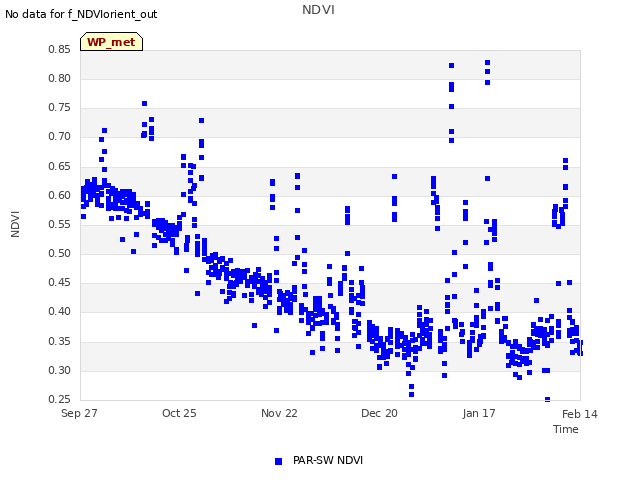The image size is (640, 480).
Task: Click the Sep 27 x-axis label
Action: [x=79, y=413]
